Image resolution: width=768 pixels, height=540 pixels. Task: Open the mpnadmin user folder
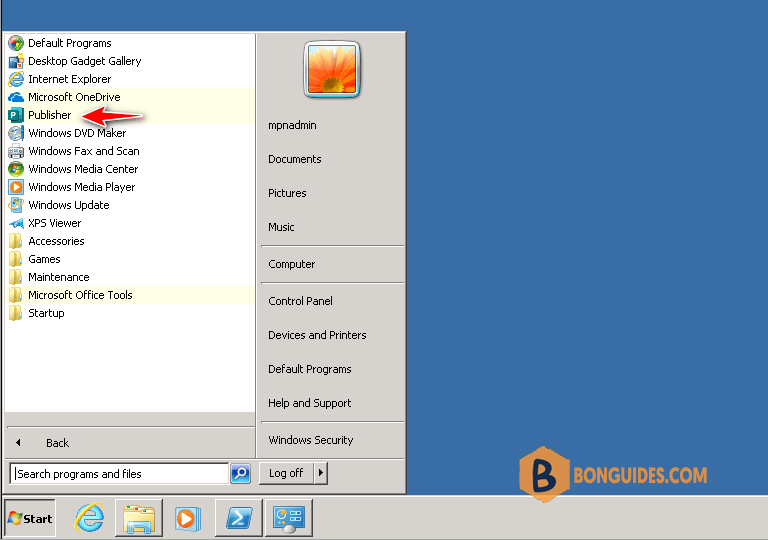(x=332, y=125)
